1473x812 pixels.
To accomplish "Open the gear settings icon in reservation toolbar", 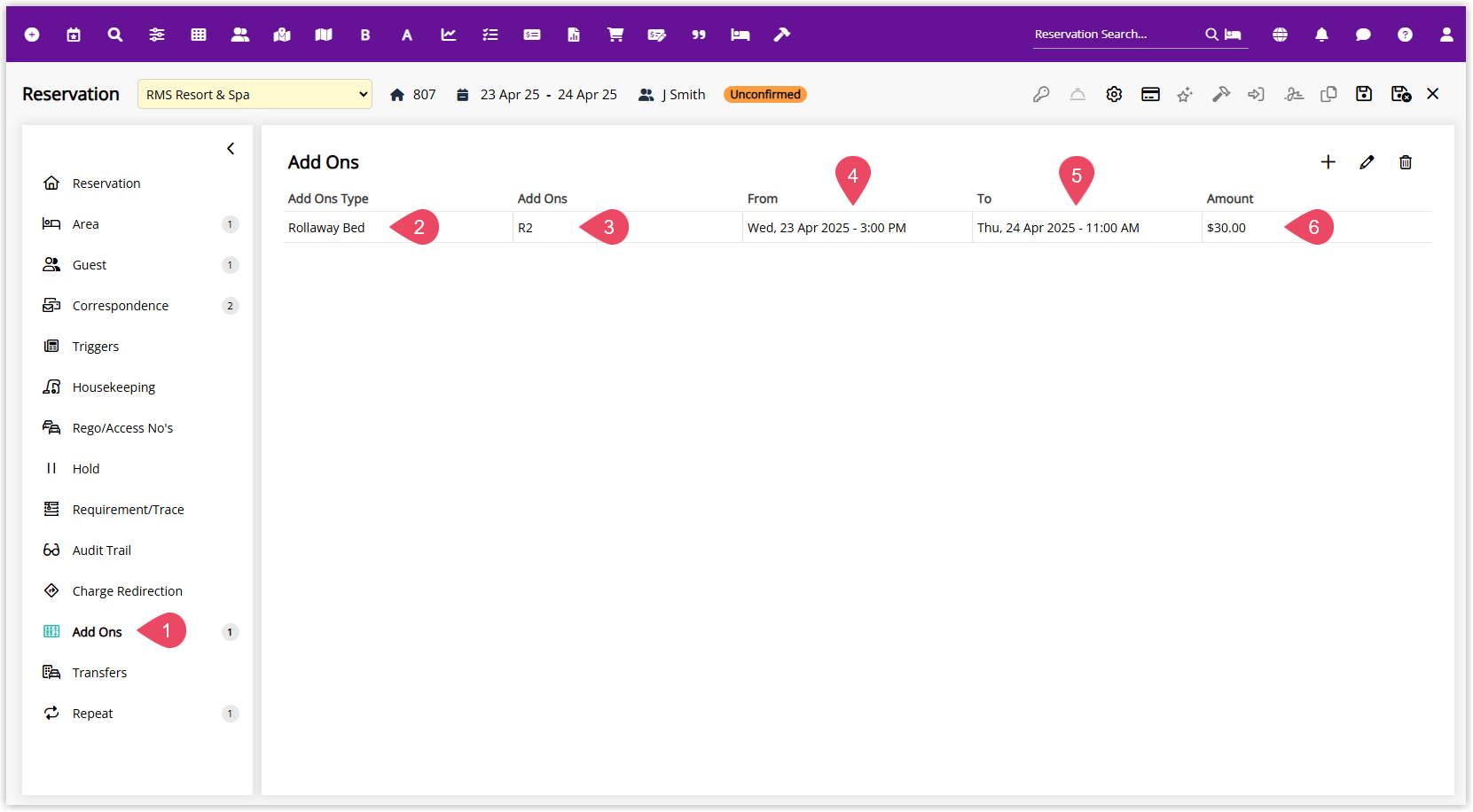I will pyautogui.click(x=1114, y=94).
